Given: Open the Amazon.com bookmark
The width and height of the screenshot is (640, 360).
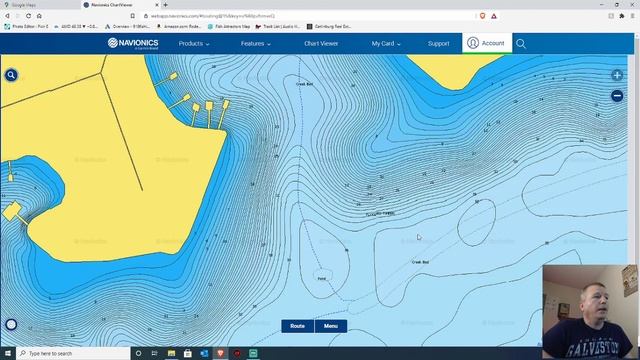Looking at the screenshot, I should 179,27.
